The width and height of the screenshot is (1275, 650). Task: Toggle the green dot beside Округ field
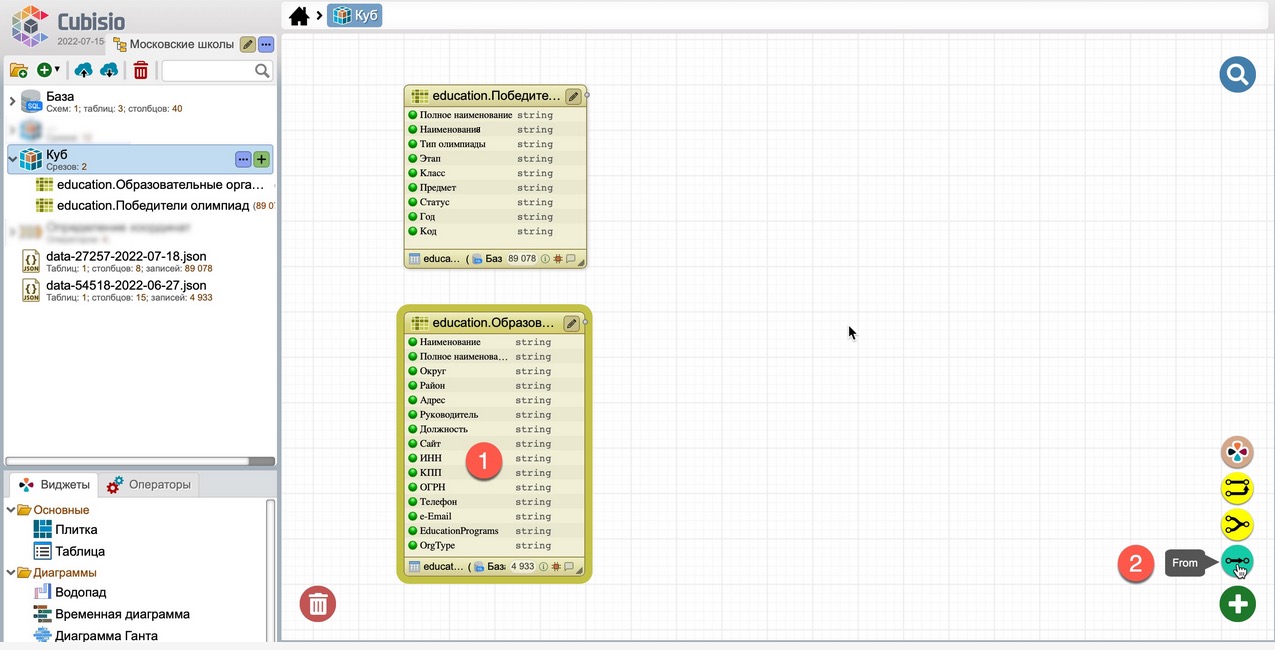[412, 371]
